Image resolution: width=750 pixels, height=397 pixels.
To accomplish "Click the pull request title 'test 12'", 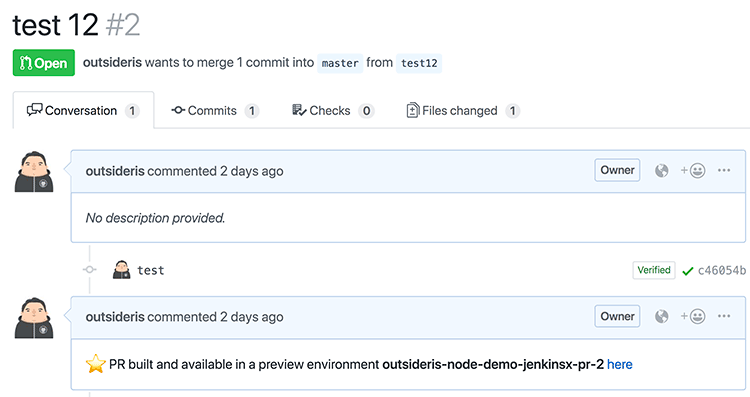I will [55, 25].
